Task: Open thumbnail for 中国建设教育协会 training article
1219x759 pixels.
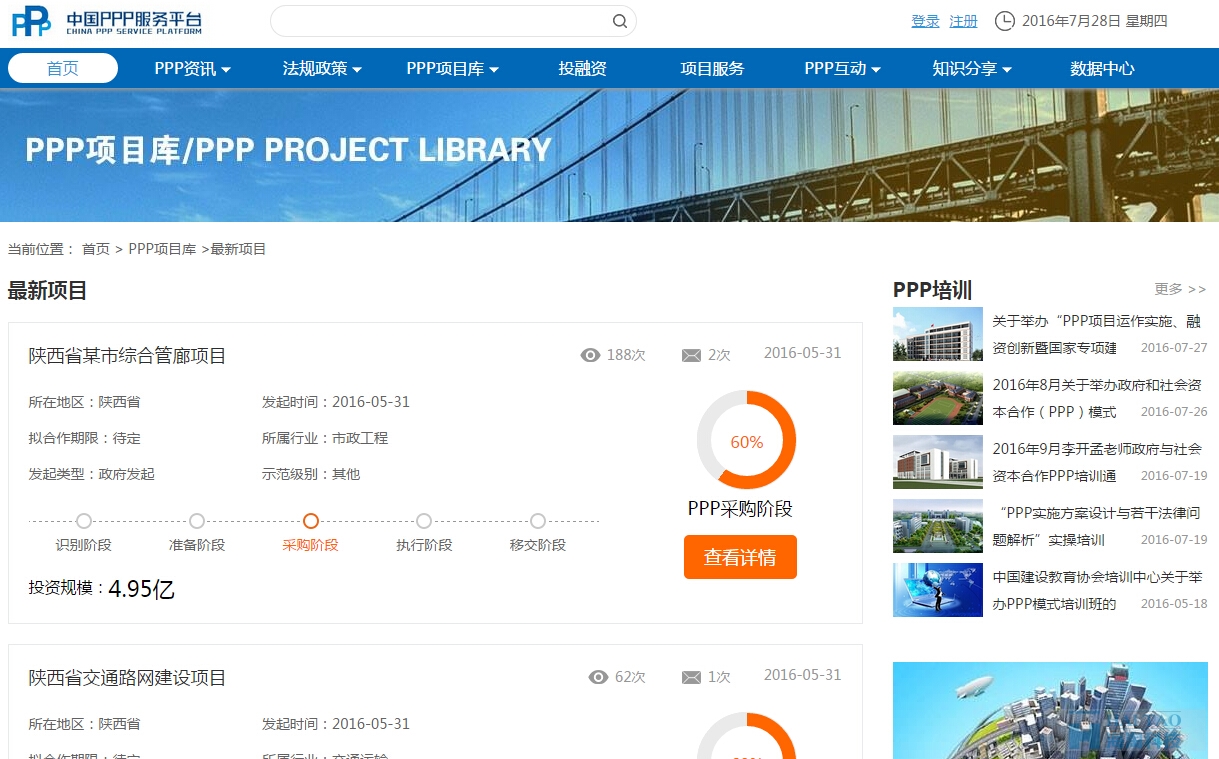Action: pos(938,590)
